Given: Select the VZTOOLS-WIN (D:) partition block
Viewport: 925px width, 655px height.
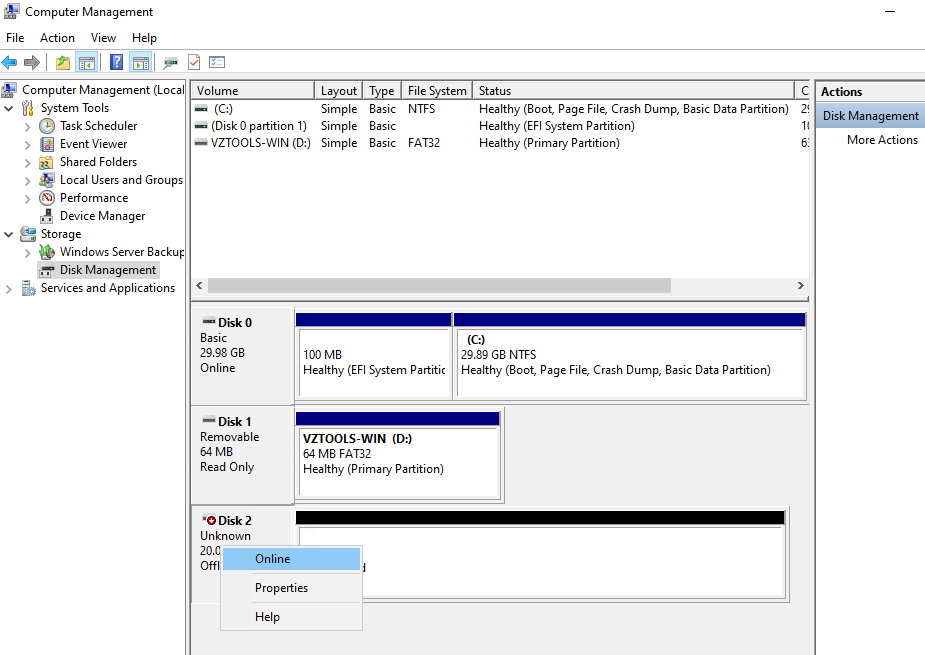Looking at the screenshot, I should click(x=398, y=456).
